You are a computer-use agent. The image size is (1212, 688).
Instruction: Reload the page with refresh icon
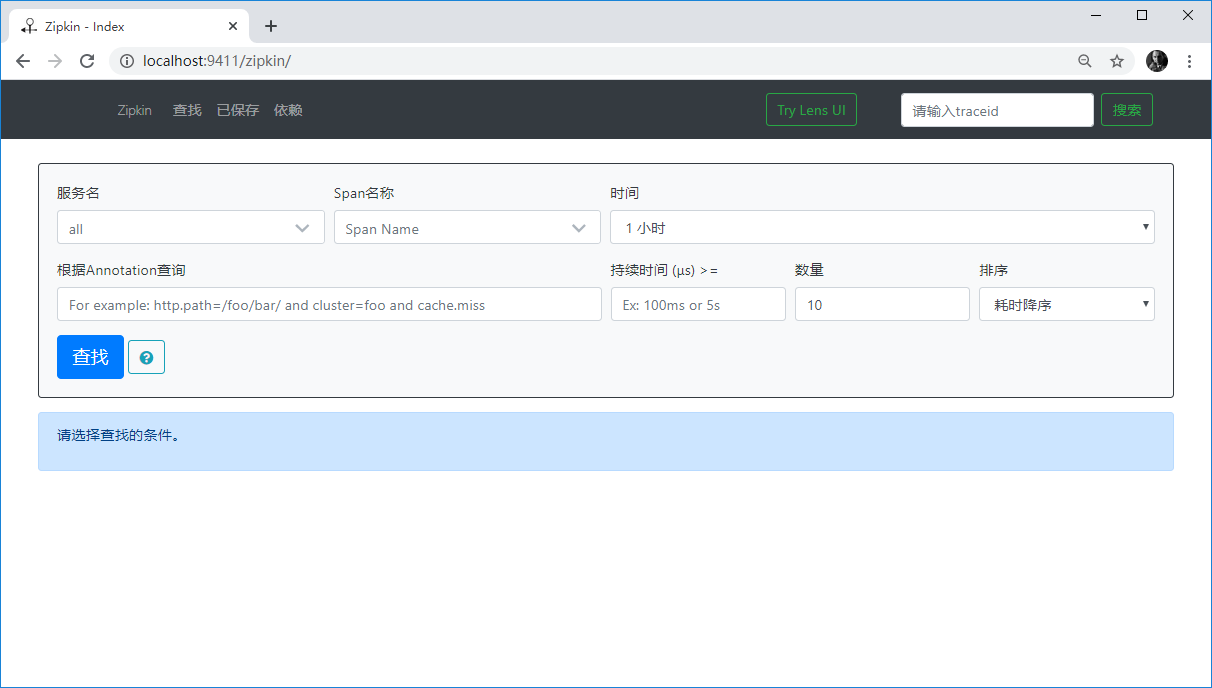87,61
